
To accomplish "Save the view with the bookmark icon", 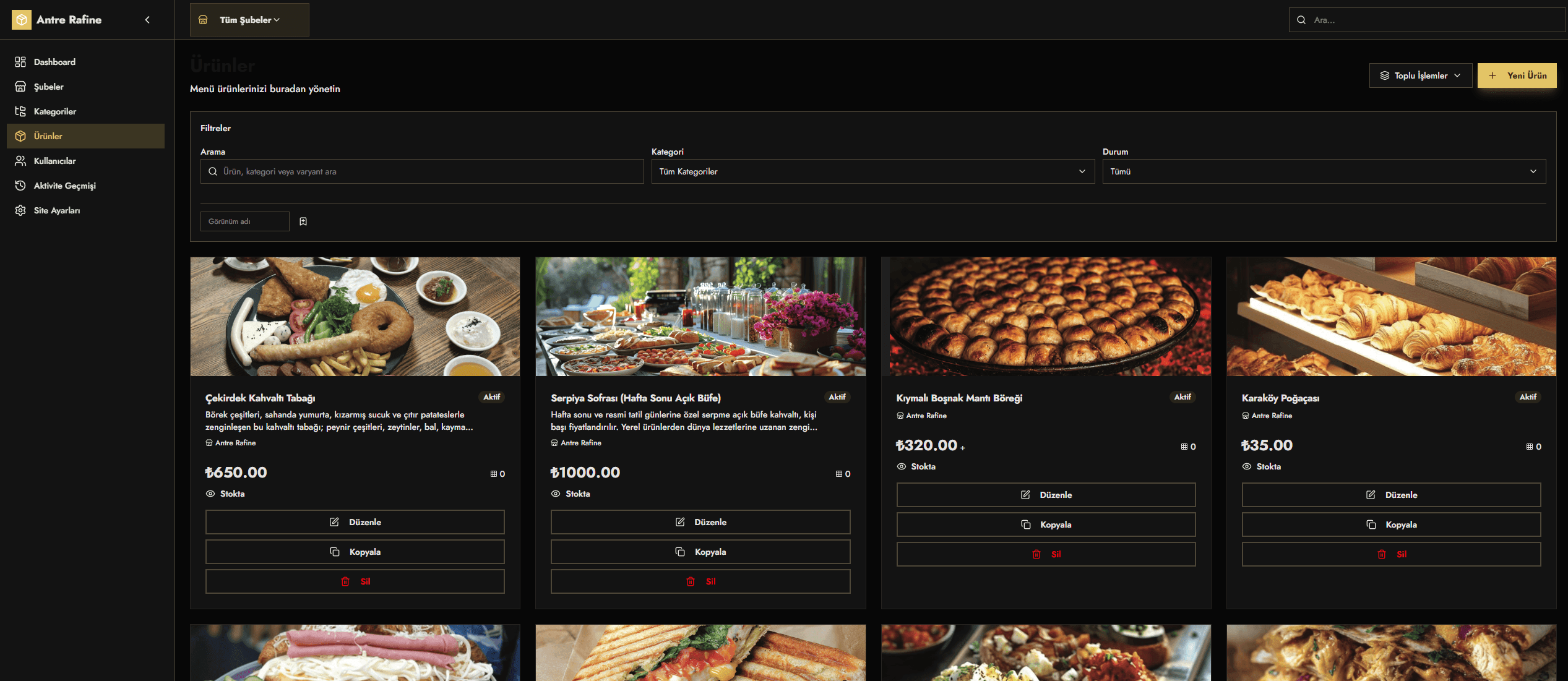I will pos(303,221).
